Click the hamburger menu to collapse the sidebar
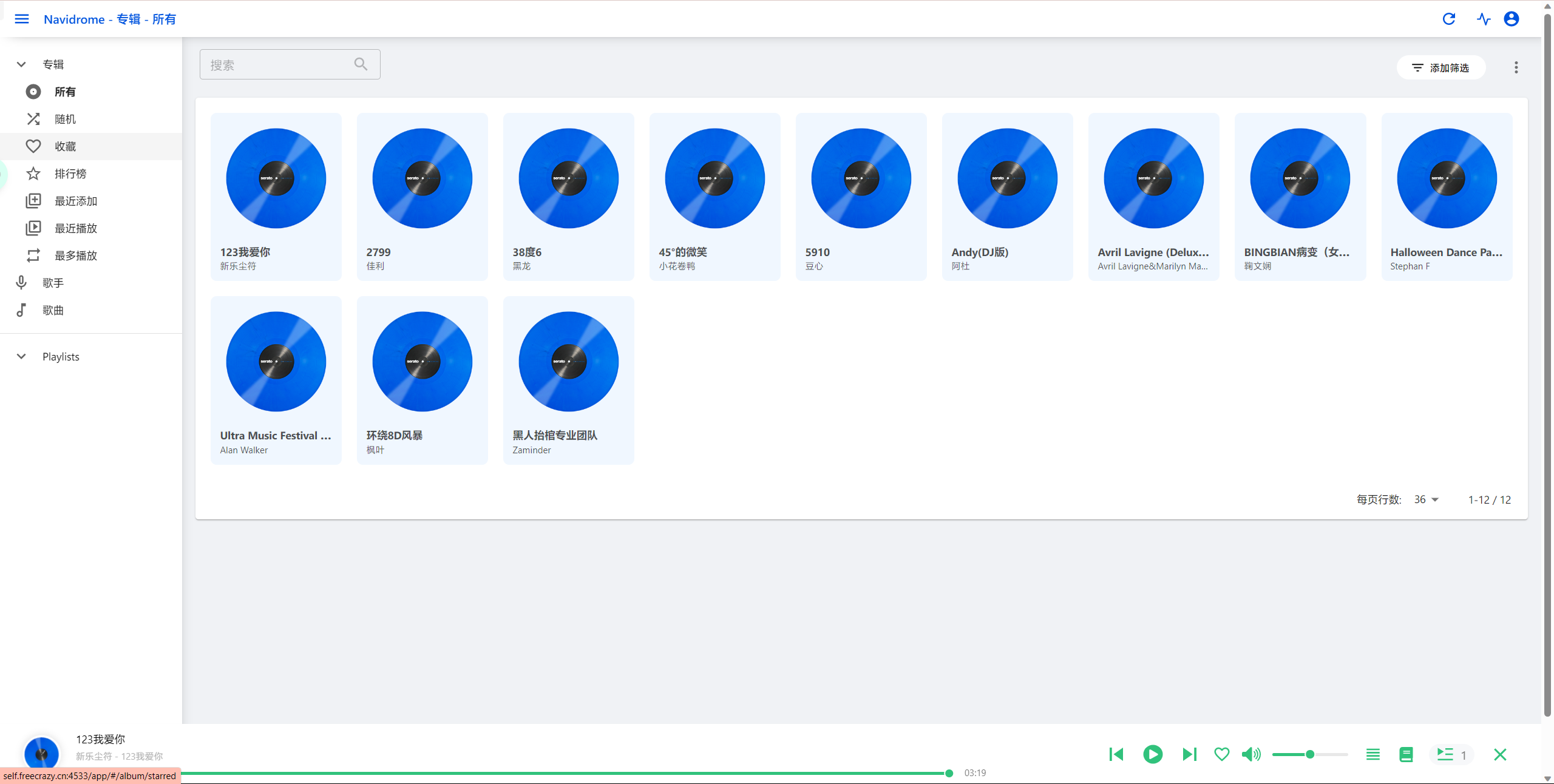The image size is (1554, 784). tap(22, 19)
